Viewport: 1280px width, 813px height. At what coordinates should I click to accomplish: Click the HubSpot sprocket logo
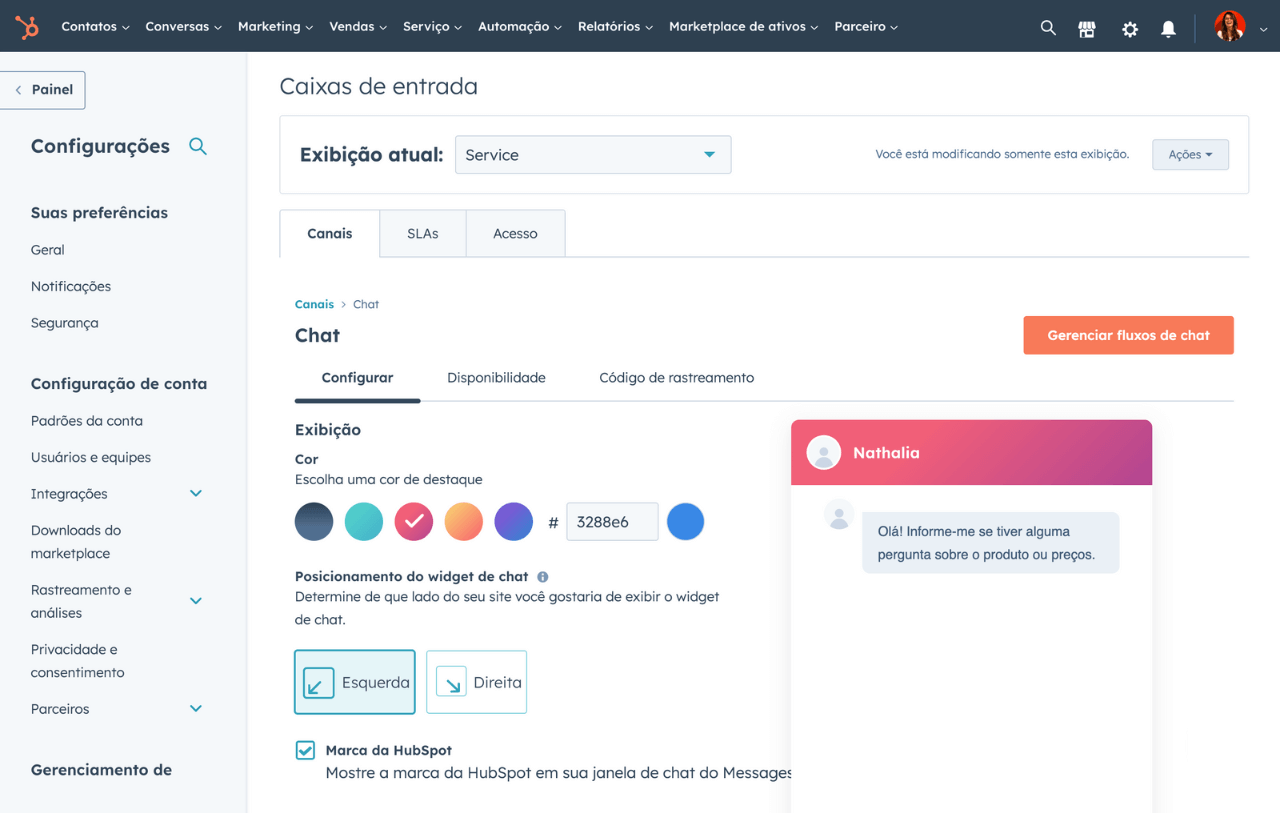27,27
